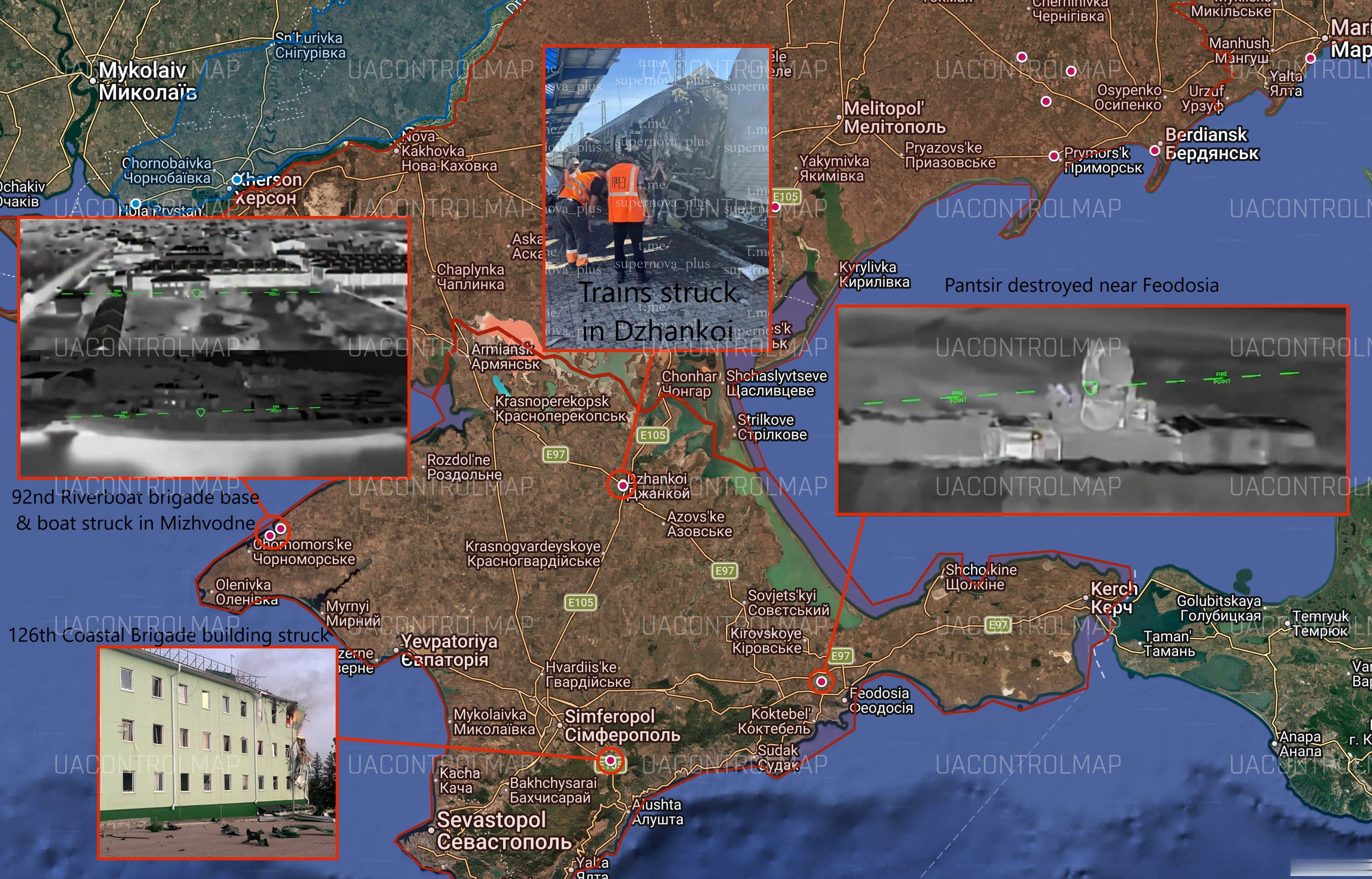Screen dimensions: 1372x879
Task: Click the Kyrylivka label
Action: [x=874, y=275]
